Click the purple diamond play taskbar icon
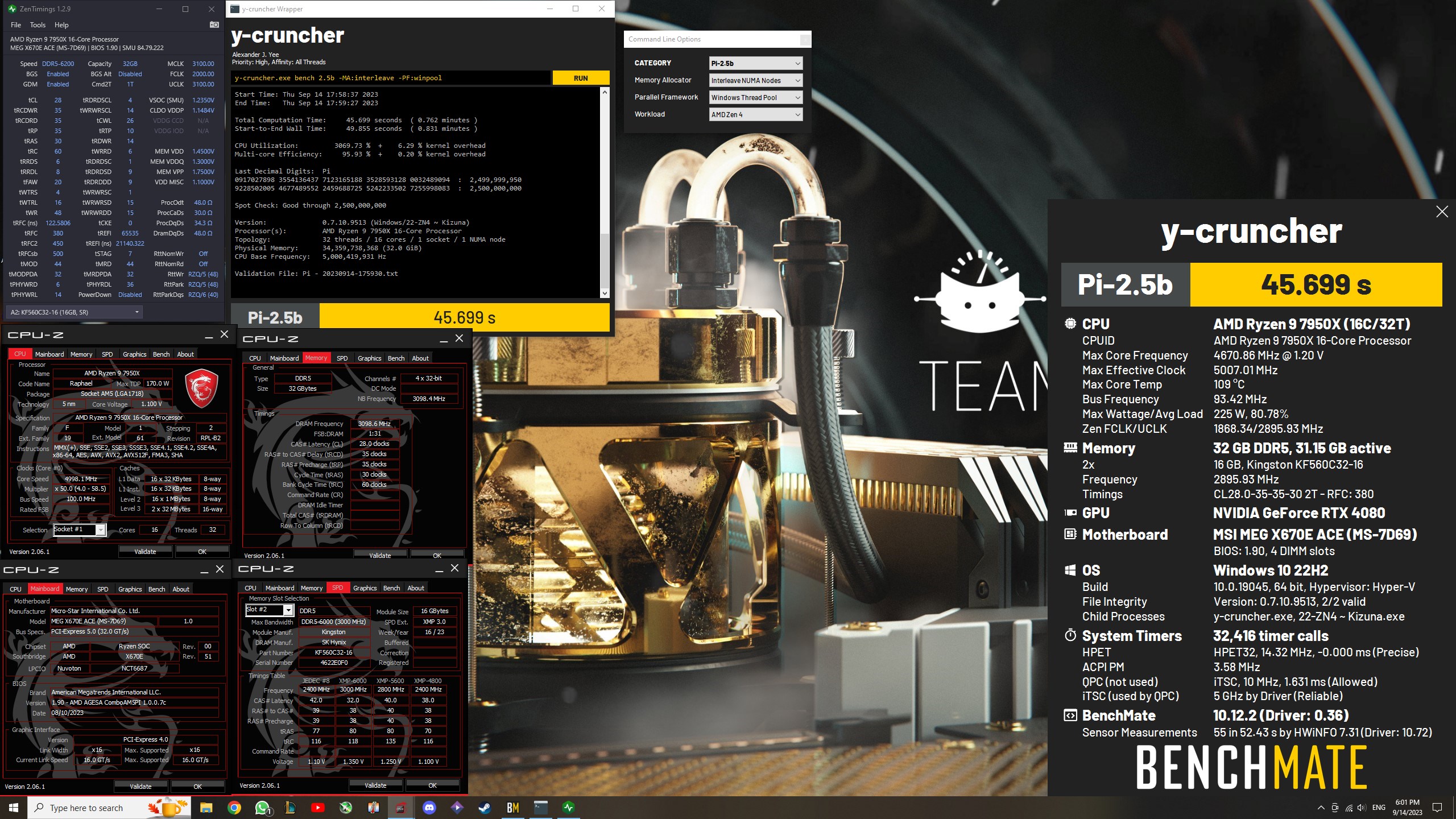The image size is (1456, 819). [457, 808]
